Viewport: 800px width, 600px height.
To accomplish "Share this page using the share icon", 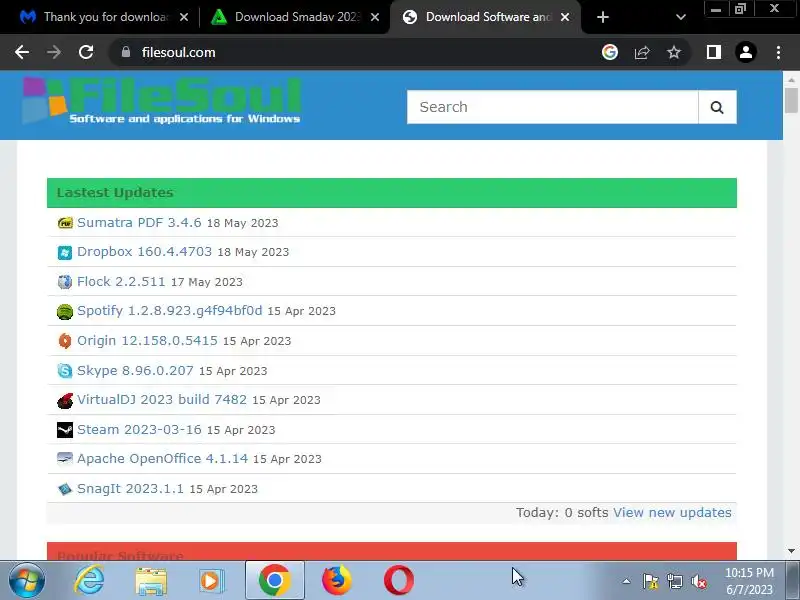I will point(642,52).
